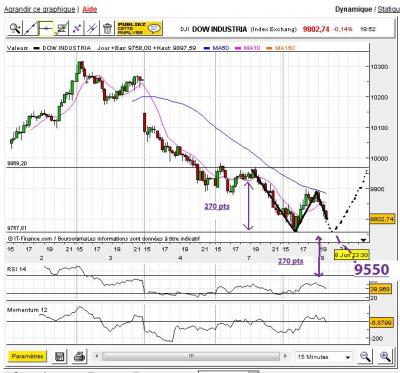Click the floppy disk save icon

[x=60, y=357]
